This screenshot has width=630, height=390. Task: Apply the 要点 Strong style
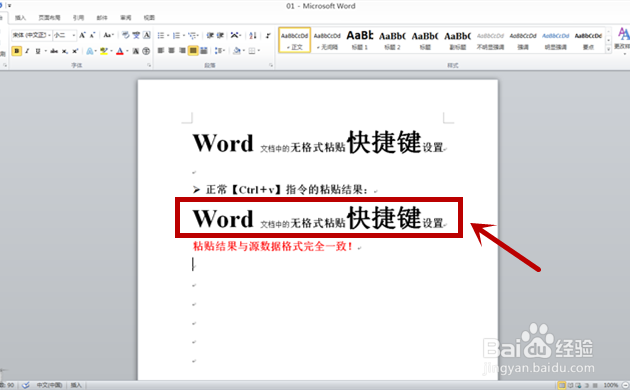[588, 40]
